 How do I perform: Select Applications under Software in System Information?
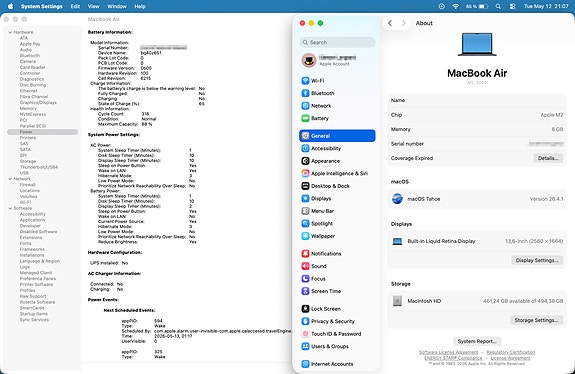[x=32, y=220]
